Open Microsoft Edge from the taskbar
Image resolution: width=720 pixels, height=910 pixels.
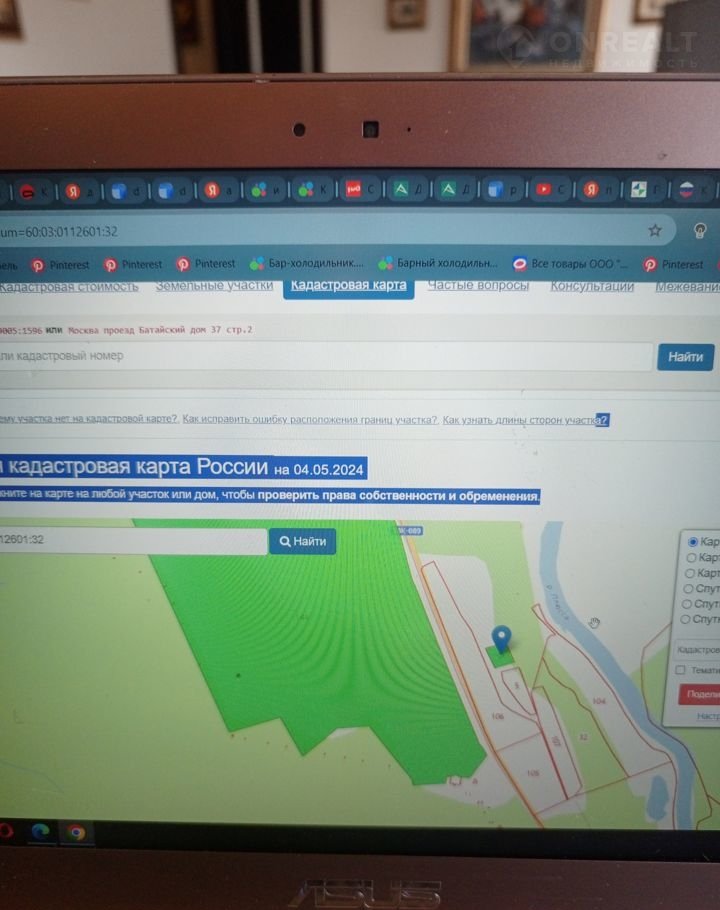[x=40, y=832]
